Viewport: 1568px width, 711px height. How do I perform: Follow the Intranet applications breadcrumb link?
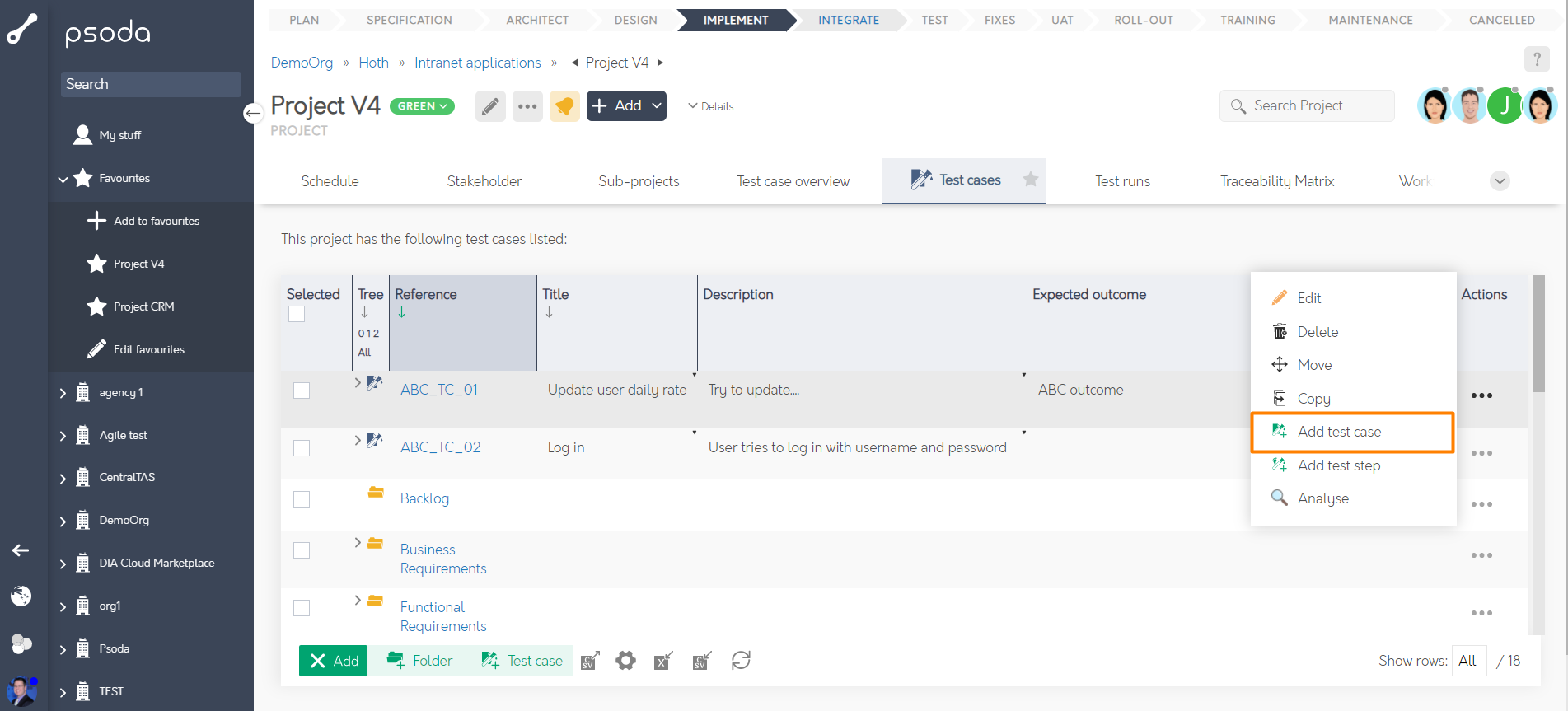tap(478, 63)
